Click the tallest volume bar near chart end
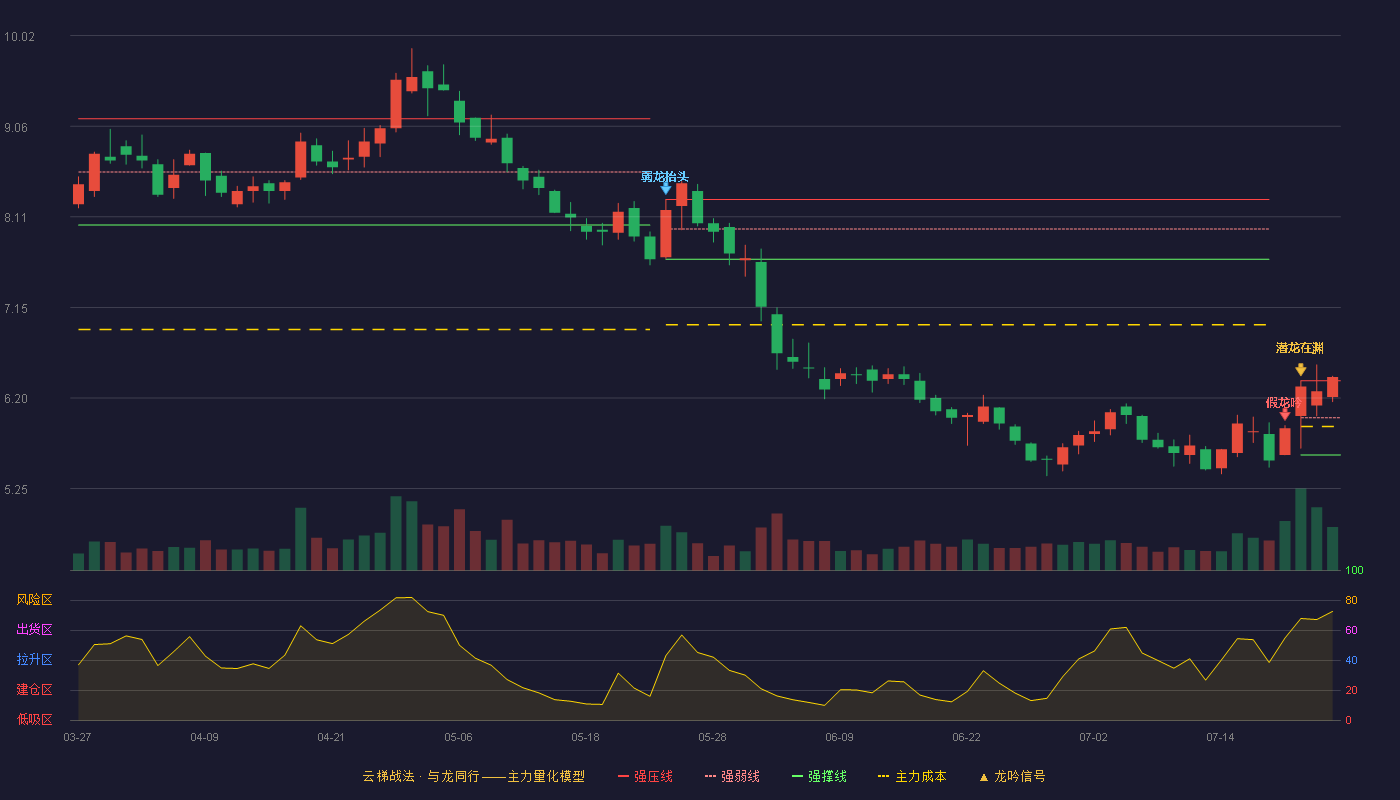1400x800 pixels. tap(1300, 529)
